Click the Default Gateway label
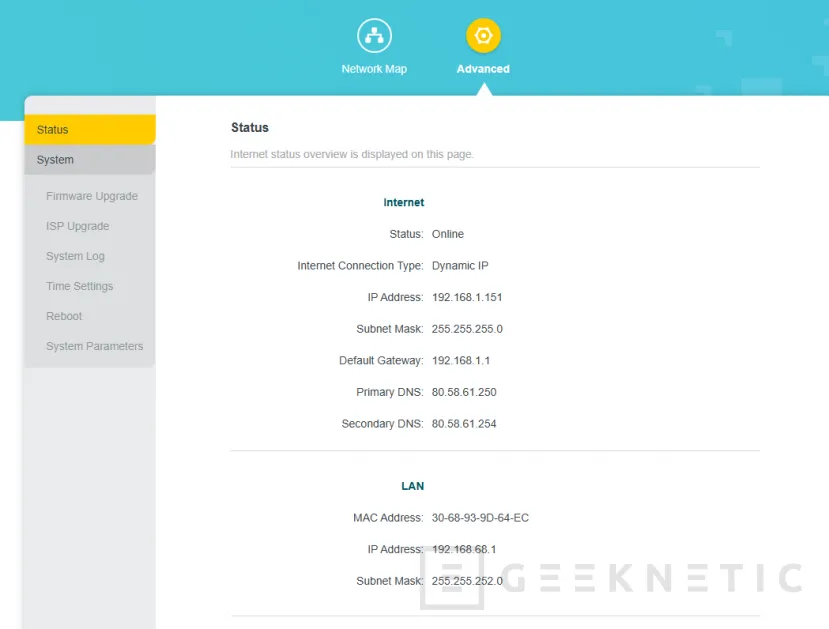 point(381,360)
